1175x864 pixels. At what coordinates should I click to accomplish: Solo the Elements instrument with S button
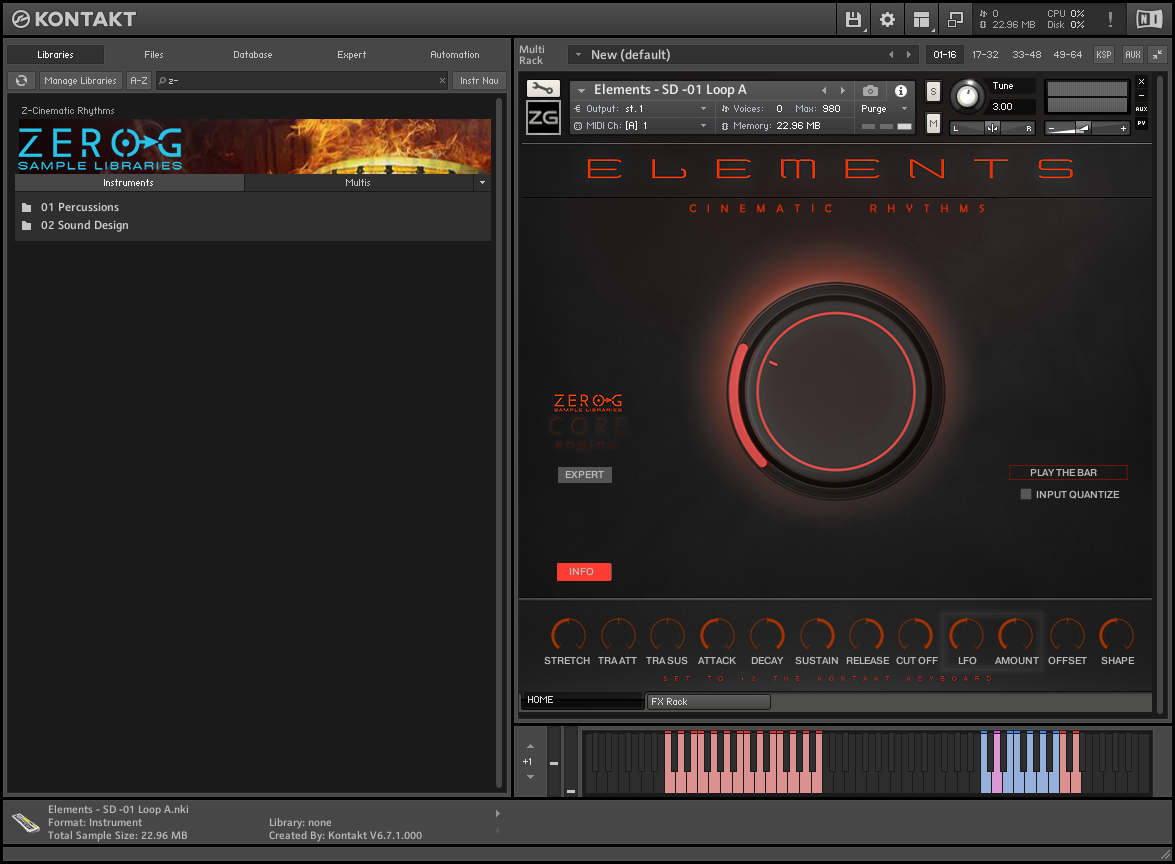tap(932, 91)
